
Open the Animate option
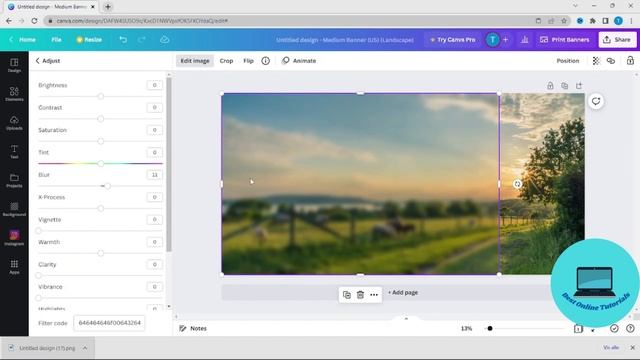pos(299,61)
